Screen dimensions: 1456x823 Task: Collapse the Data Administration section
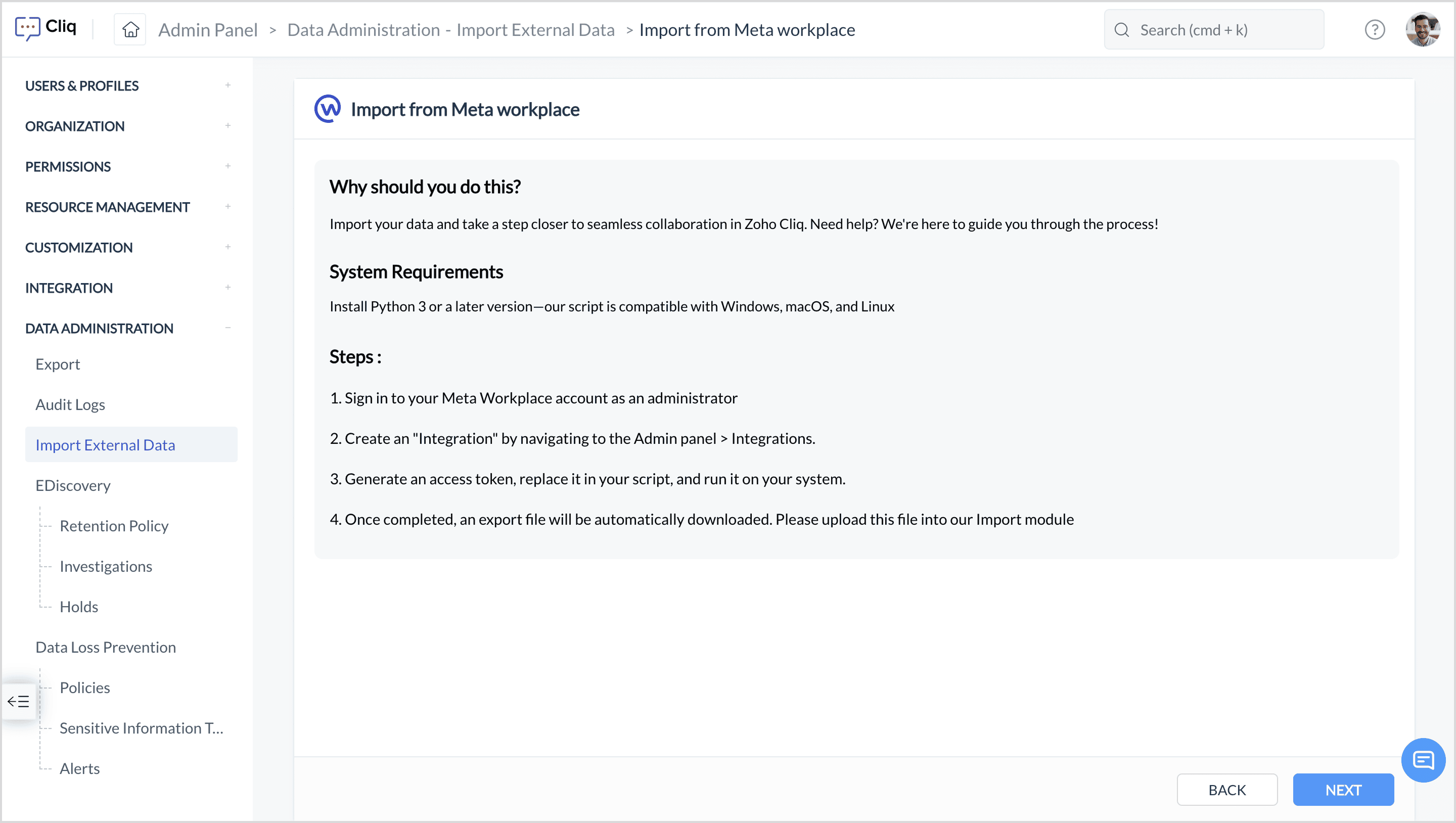coord(228,328)
